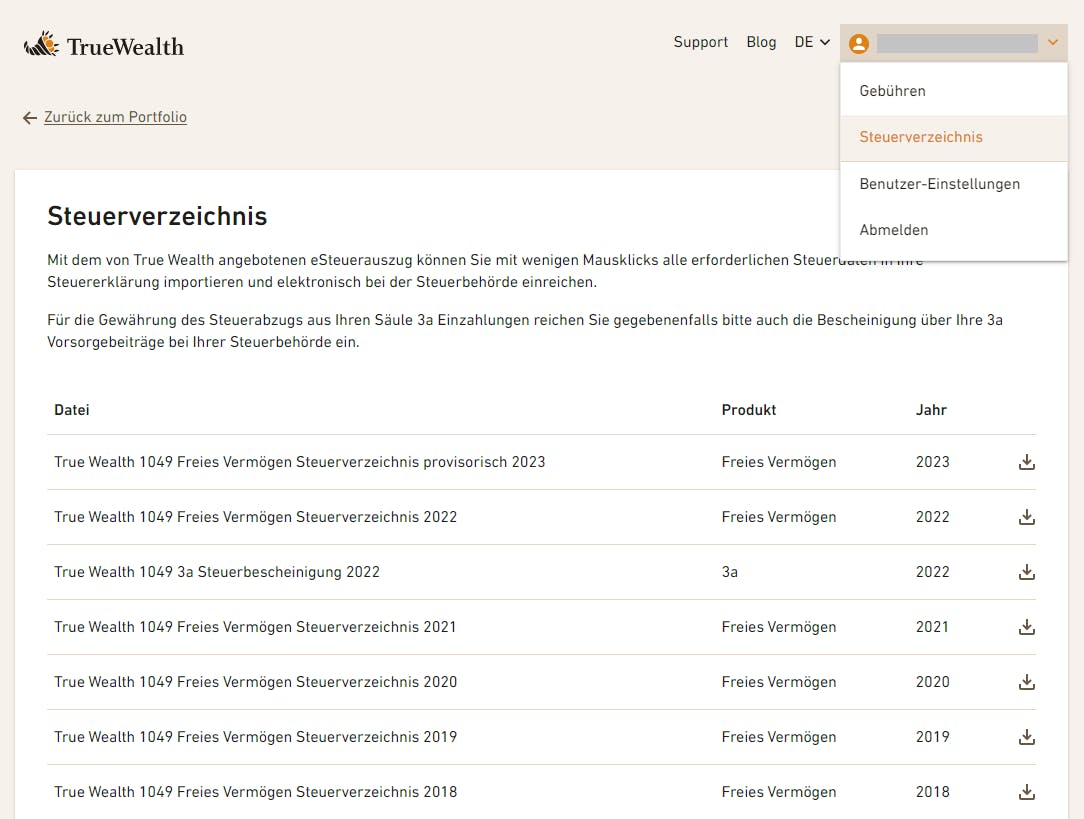Follow the Zurück zum Portfolio link

click(x=115, y=117)
